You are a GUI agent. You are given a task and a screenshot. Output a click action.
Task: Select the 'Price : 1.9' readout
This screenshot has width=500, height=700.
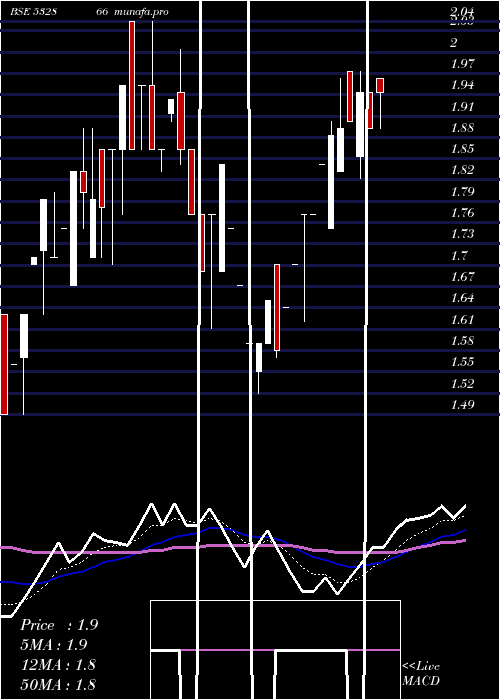59,625
